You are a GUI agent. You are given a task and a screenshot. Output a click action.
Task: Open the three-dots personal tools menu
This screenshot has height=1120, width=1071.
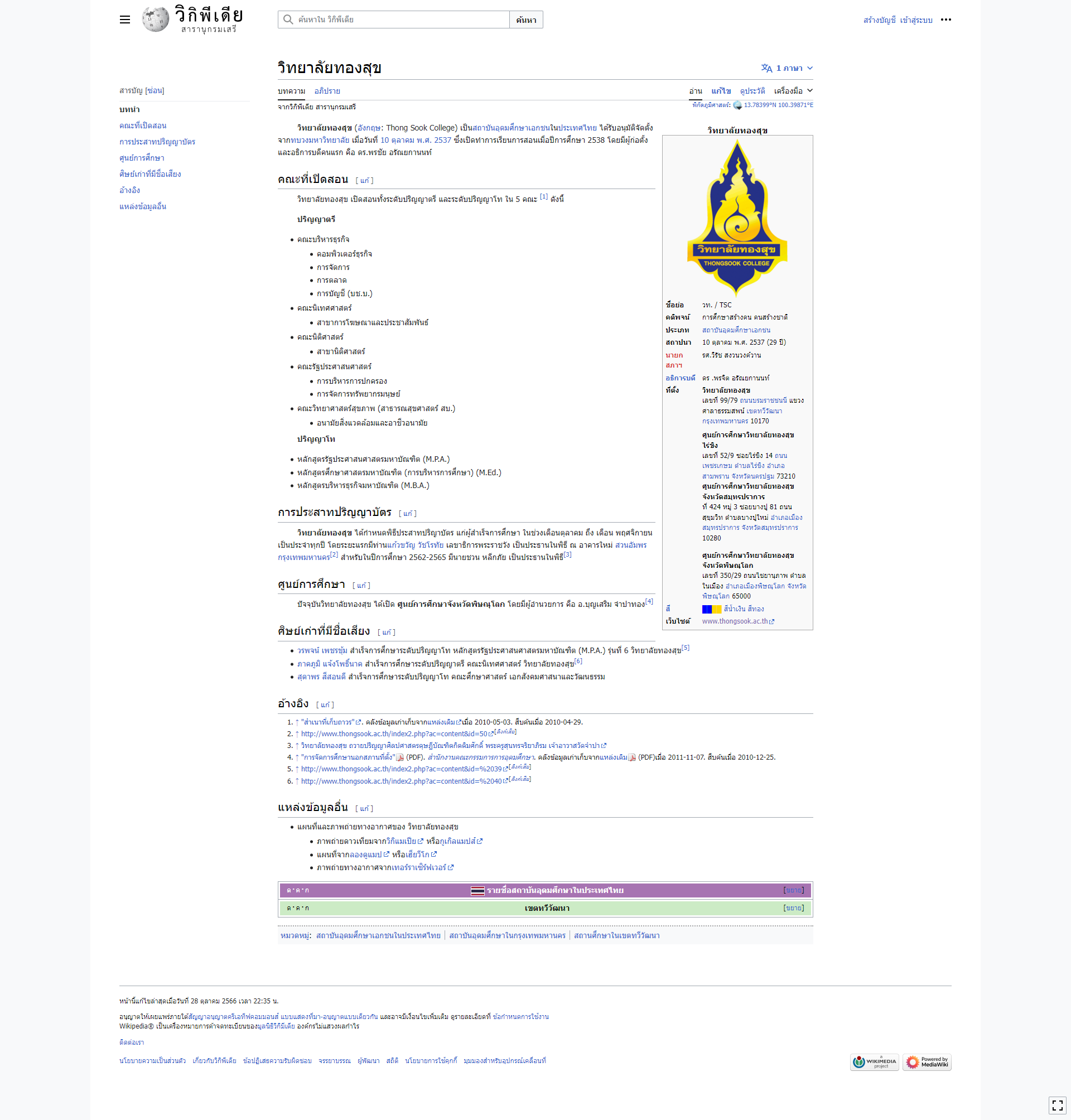945,20
